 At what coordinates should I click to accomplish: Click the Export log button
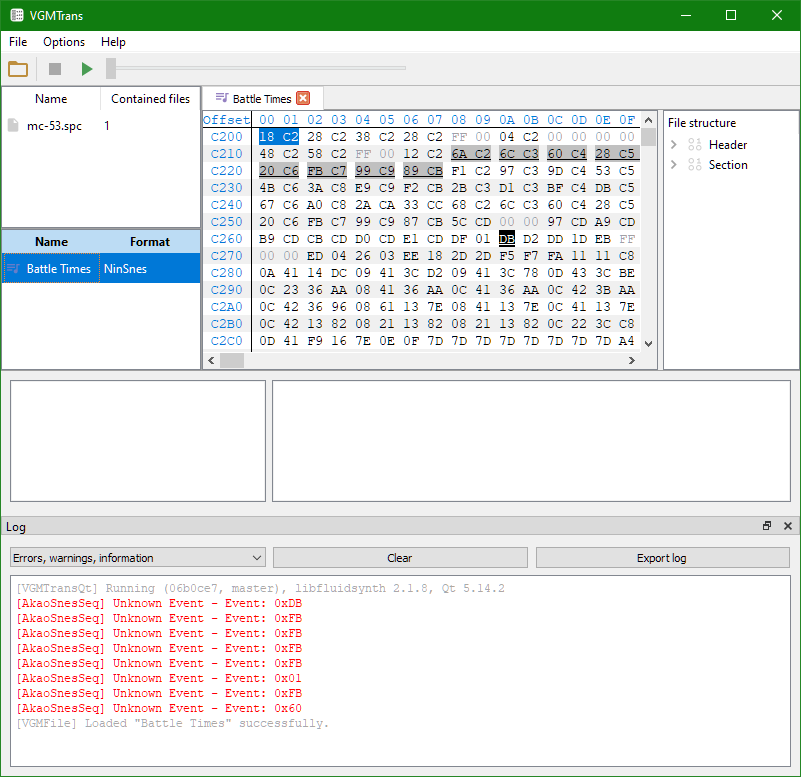click(x=662, y=558)
